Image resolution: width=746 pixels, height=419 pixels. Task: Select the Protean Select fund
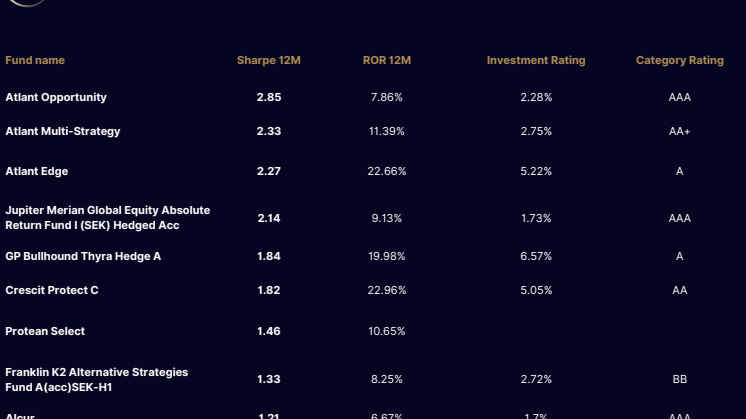(x=45, y=332)
